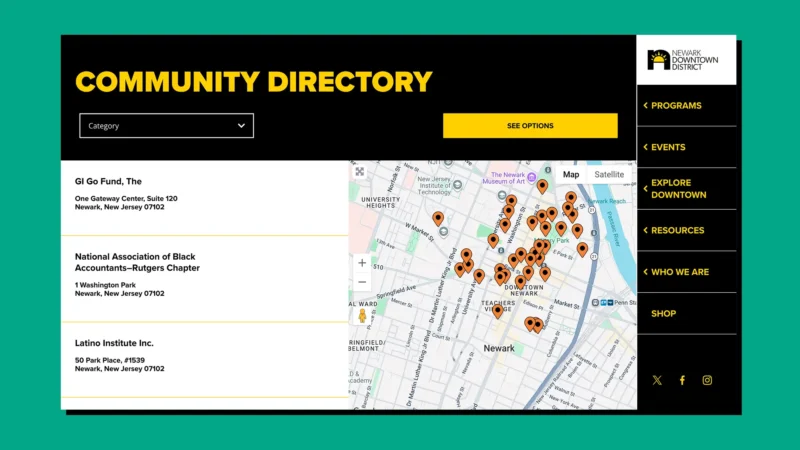This screenshot has height=450, width=800.
Task: Zoom out the map with minus button
Action: [x=362, y=282]
